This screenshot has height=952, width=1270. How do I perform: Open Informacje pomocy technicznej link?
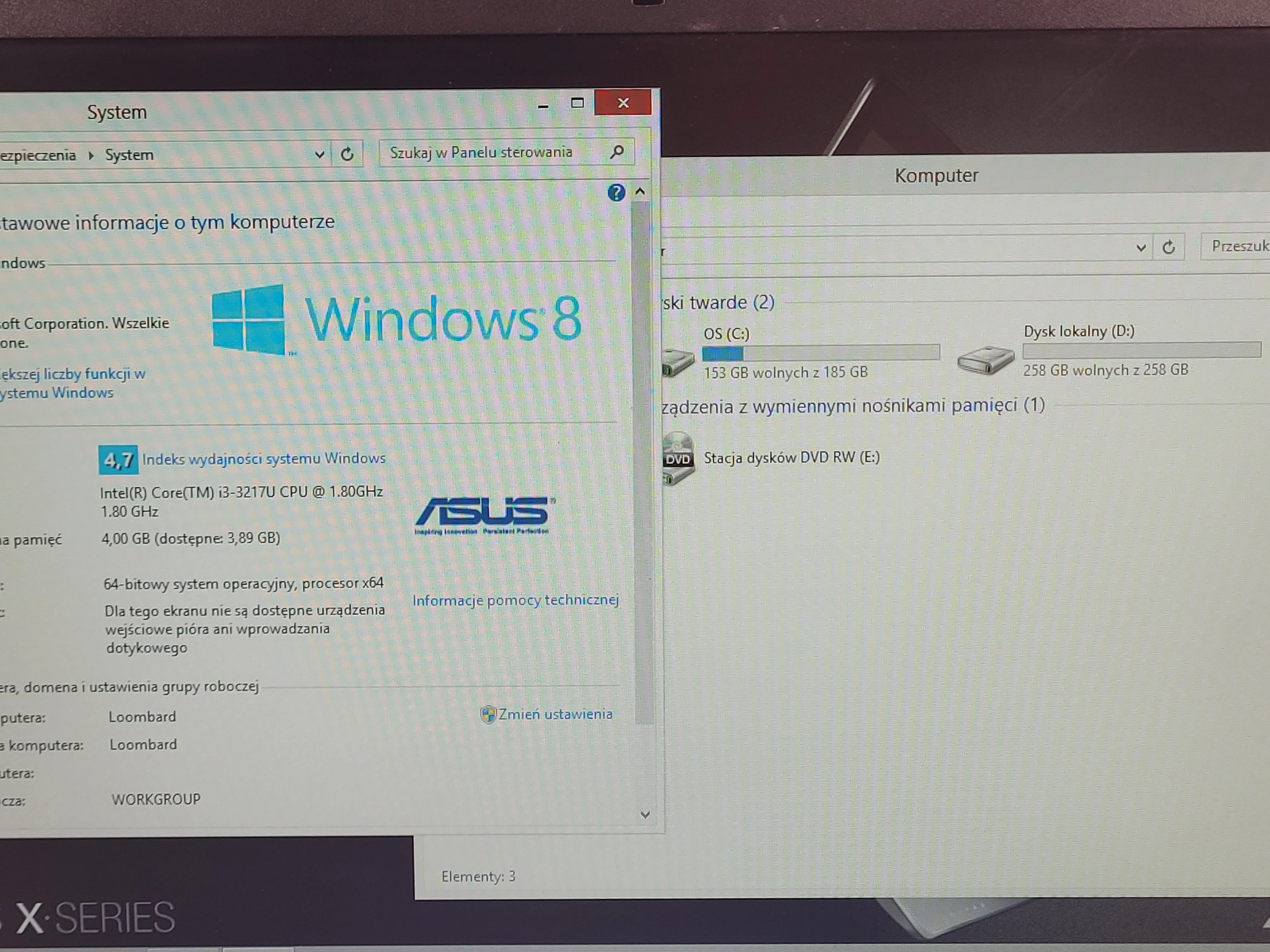point(516,600)
